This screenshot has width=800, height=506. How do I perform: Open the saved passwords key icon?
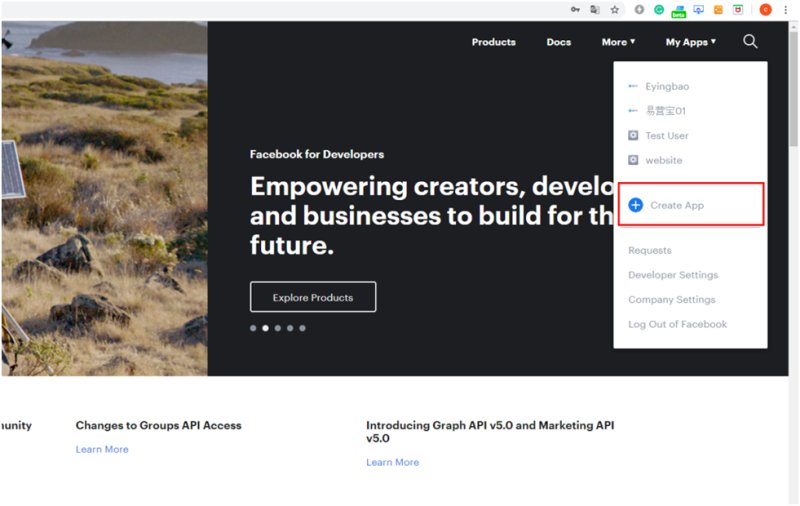pos(575,10)
